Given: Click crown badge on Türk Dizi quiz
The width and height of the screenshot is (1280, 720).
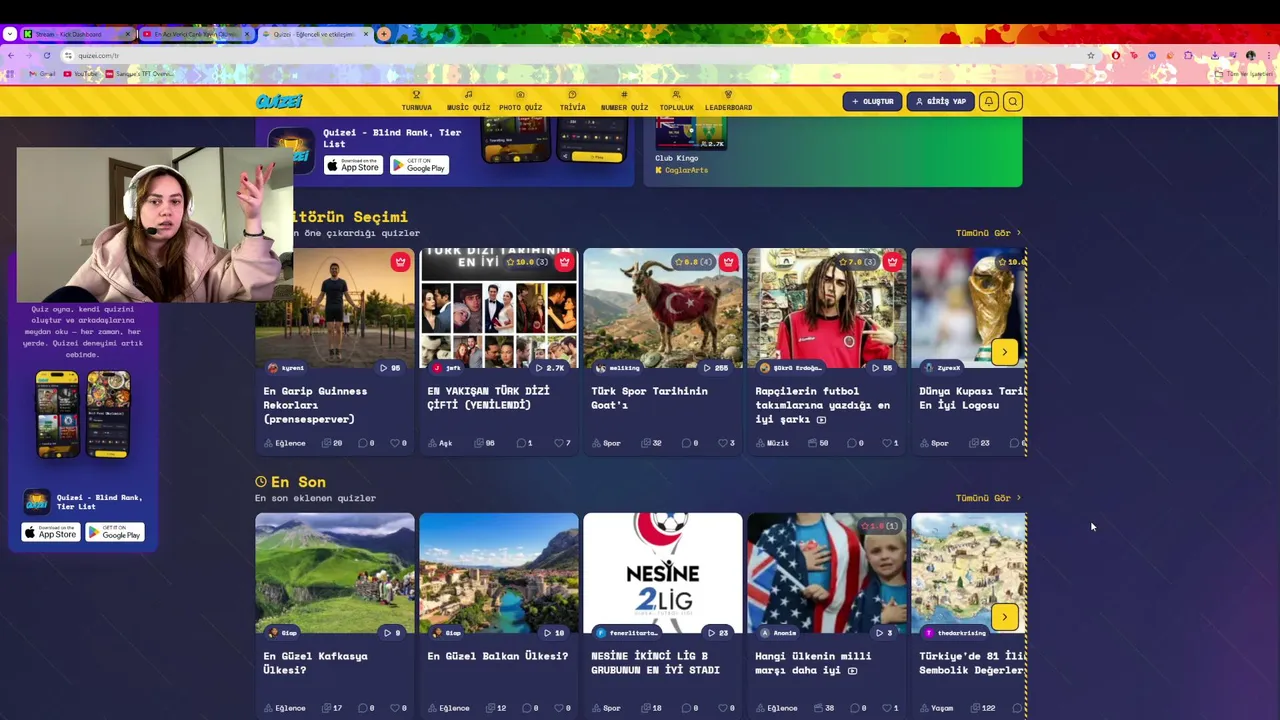Looking at the screenshot, I should 564,262.
